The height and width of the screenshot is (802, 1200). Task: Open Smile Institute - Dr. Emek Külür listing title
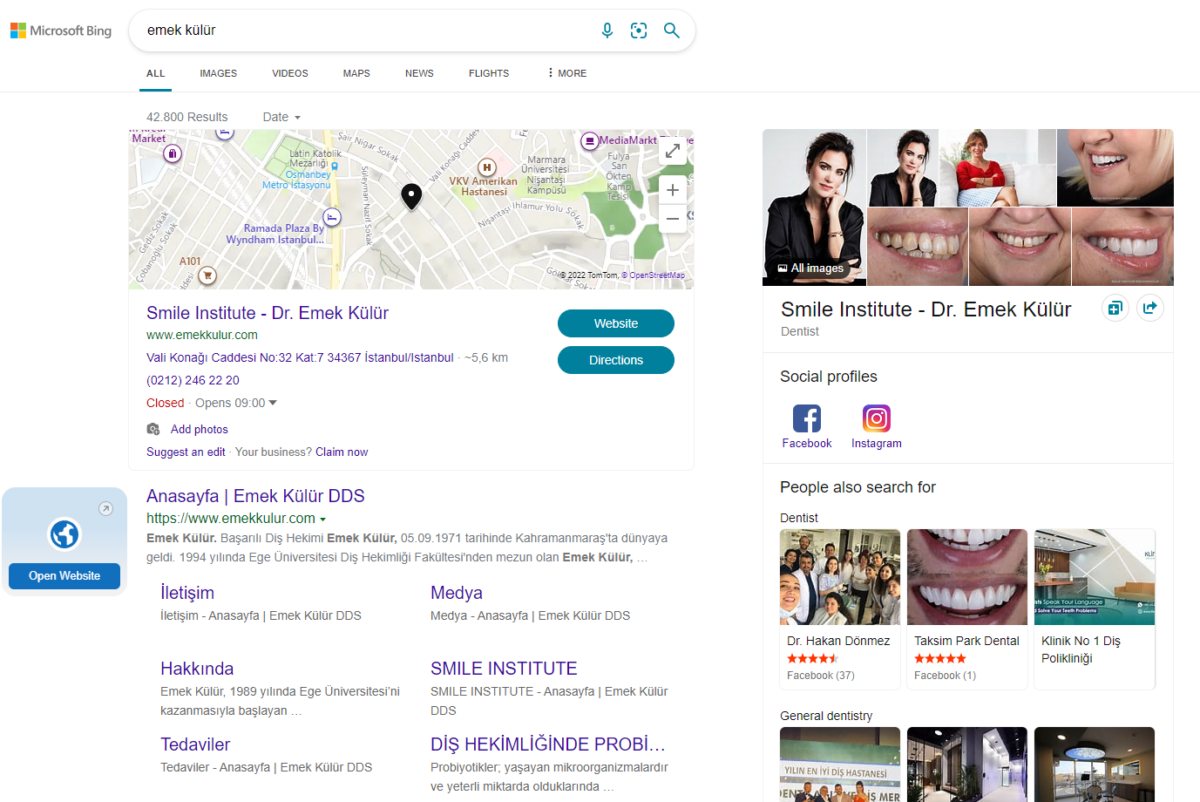(x=267, y=313)
